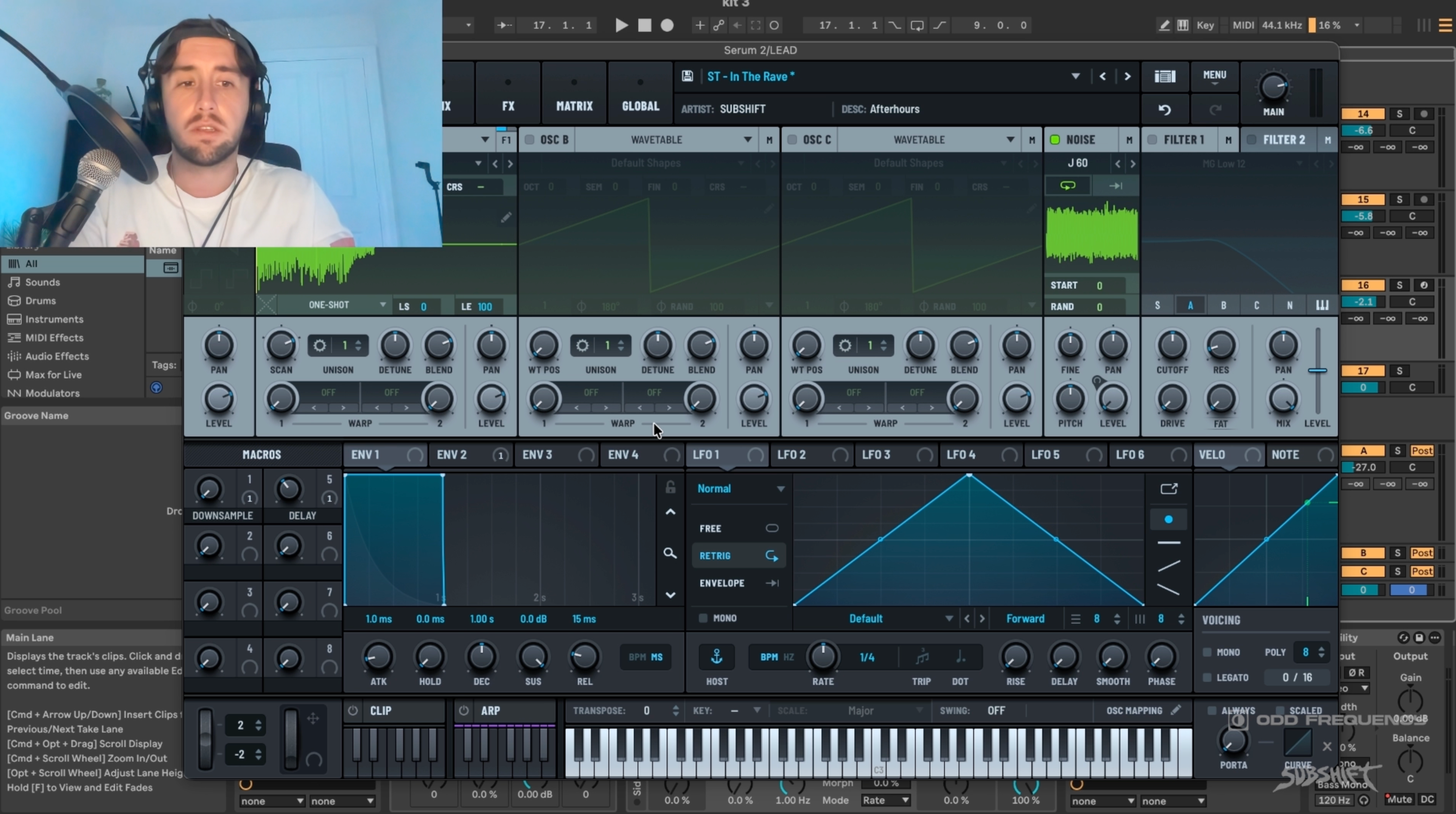Enable the LEGATO voicing checkbox
This screenshot has height=814, width=1456.
pos(1207,677)
